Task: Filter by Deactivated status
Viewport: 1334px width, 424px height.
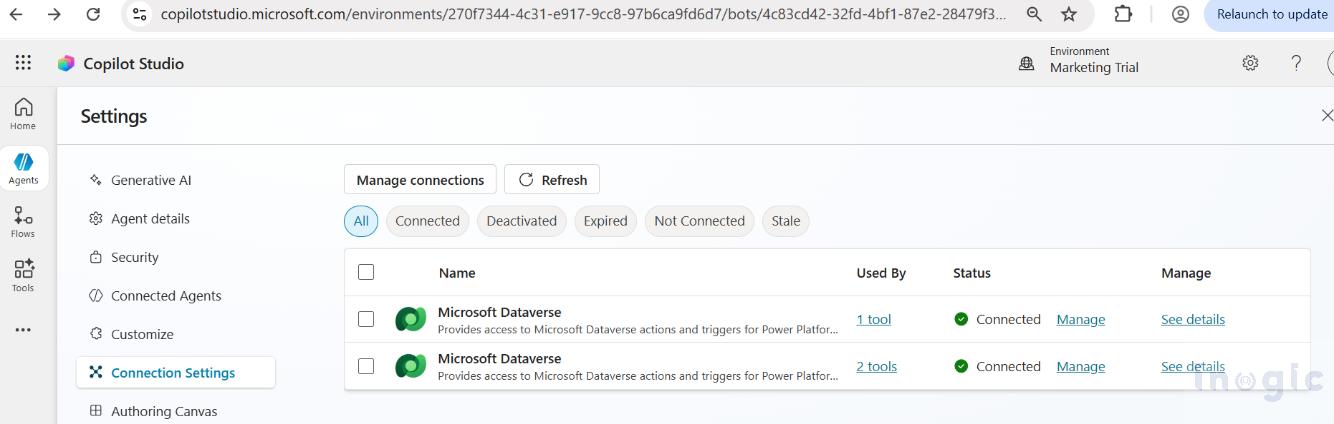Action: pyautogui.click(x=521, y=221)
